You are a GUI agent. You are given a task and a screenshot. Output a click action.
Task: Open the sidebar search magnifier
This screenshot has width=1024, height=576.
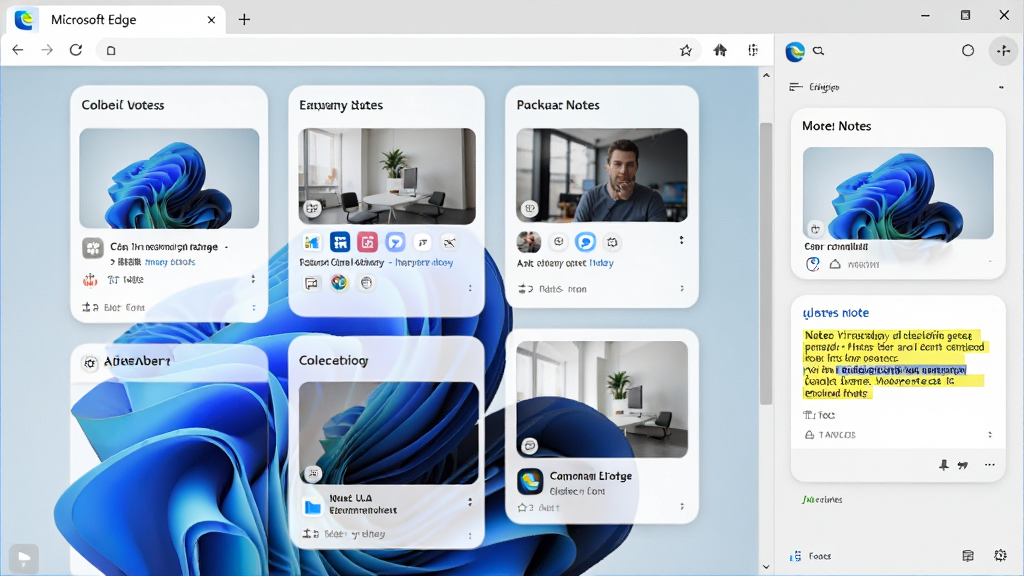coord(818,51)
